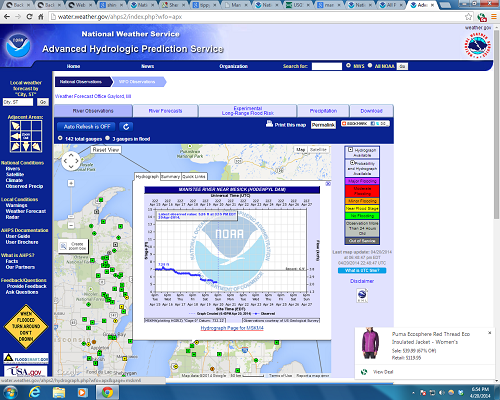Open the browser home page icon
This screenshot has width=500, height=400.
click(x=40, y=17)
